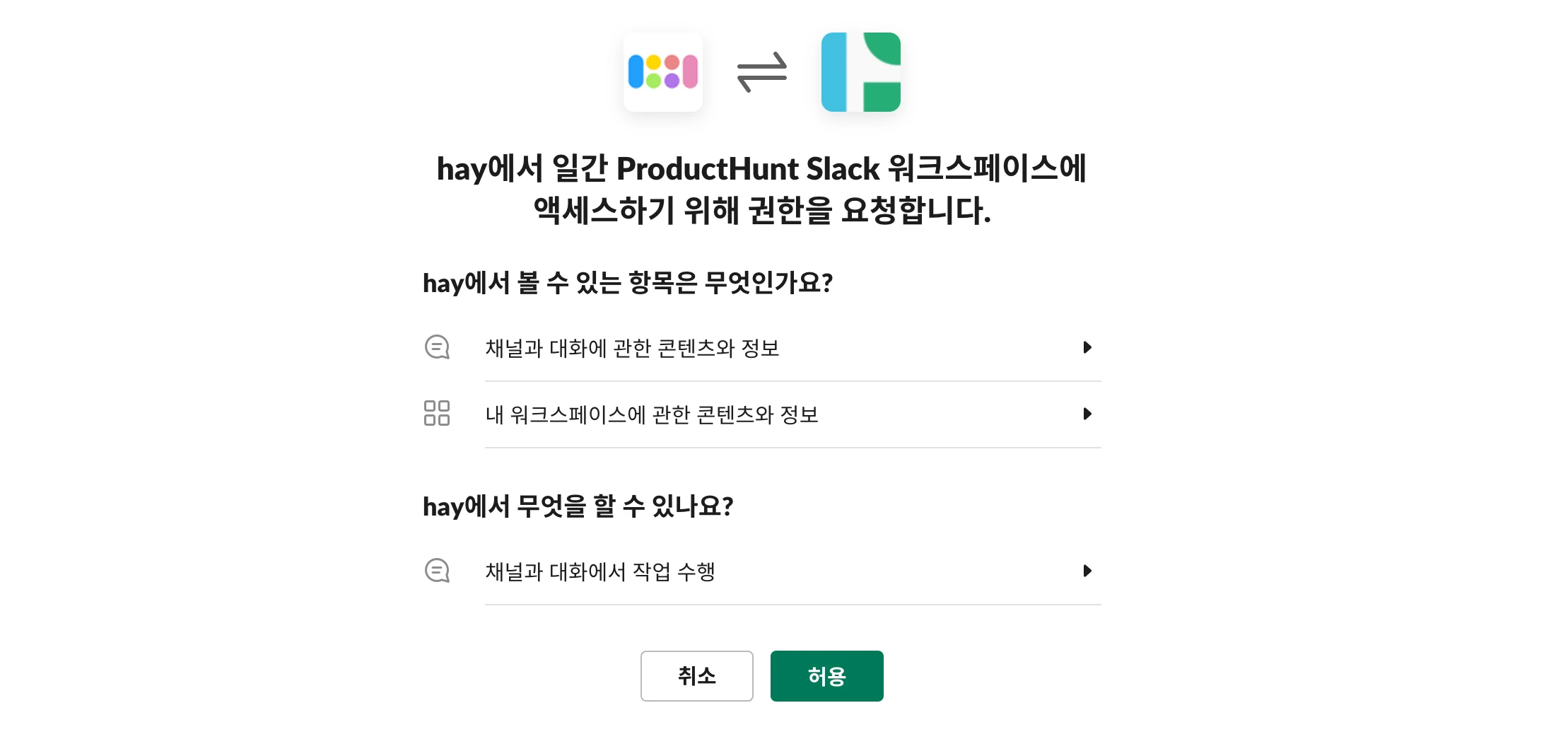
Task: Expand arrow for 내 워크스페이스에 관한 콘텐츠와 정보
Action: pyautogui.click(x=1087, y=414)
